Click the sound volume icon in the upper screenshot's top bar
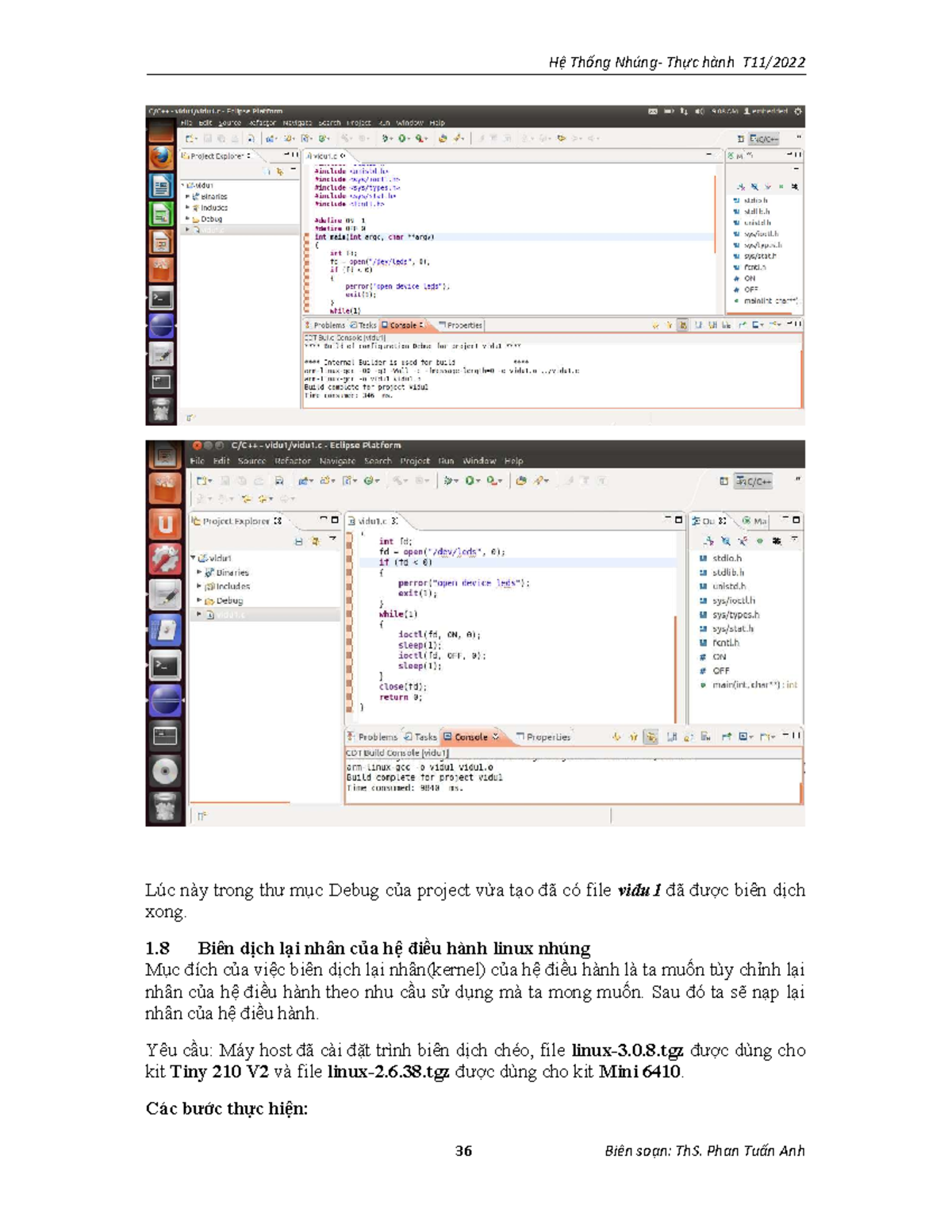Screen dimensions: 952x1232 coord(700,112)
